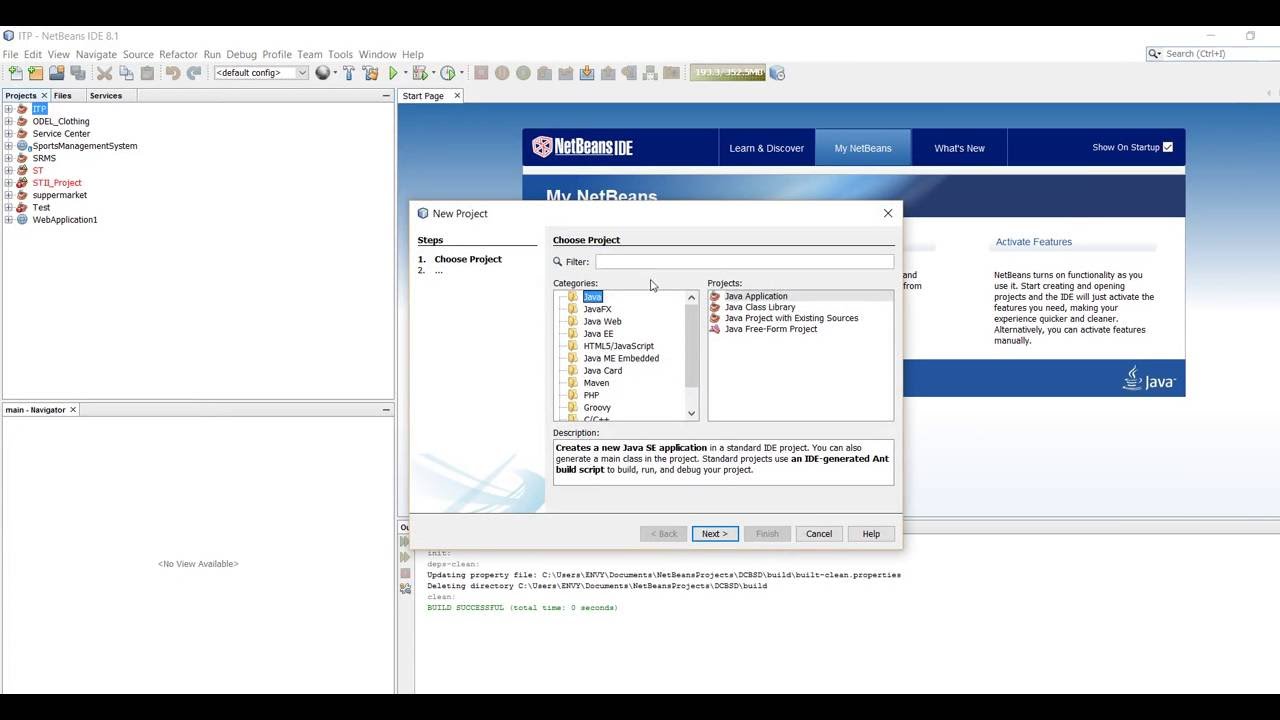Open the Profile Project dropdown arrow
The height and width of the screenshot is (720, 1280).
point(461,73)
